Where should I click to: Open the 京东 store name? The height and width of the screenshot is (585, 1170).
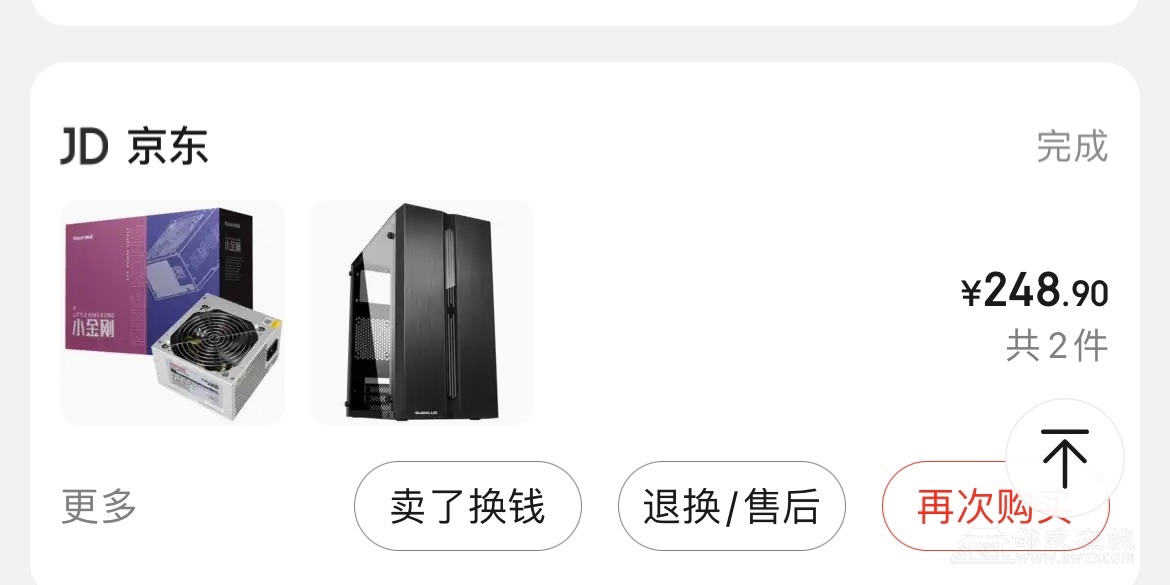coord(167,146)
